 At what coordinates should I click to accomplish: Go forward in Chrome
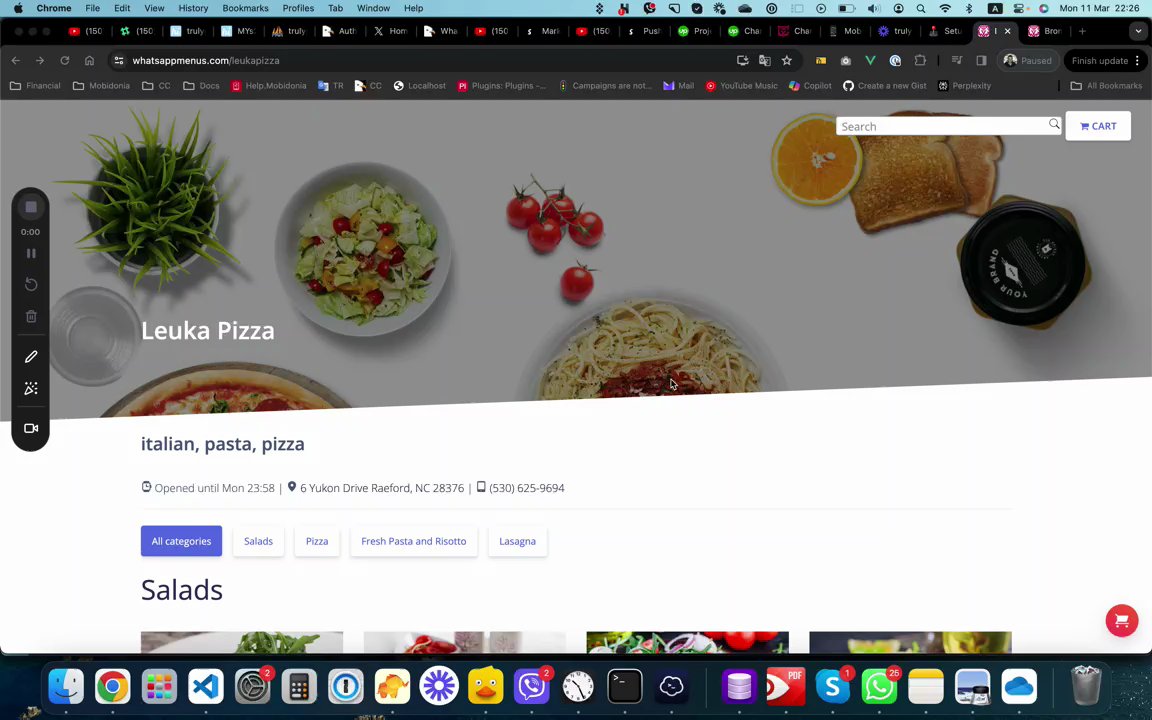[40, 60]
